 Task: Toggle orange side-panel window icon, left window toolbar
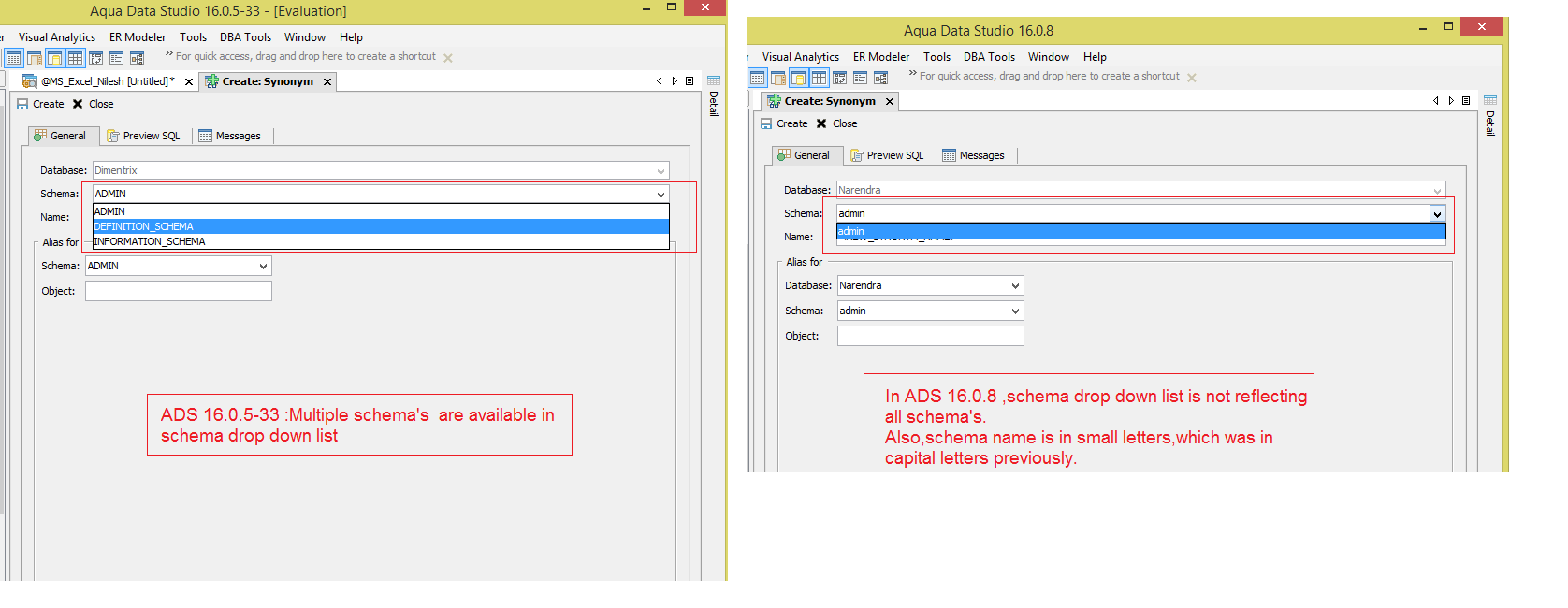click(34, 58)
